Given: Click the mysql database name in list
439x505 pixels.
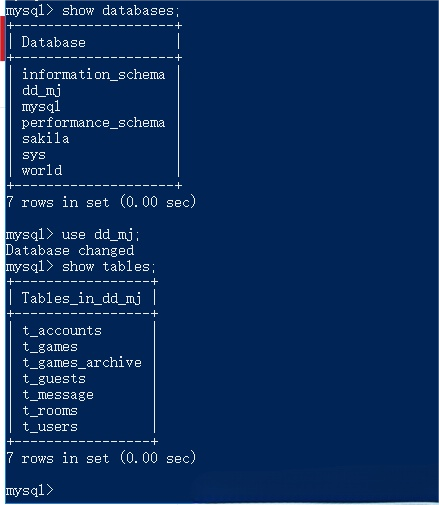Looking at the screenshot, I should click(41, 107).
